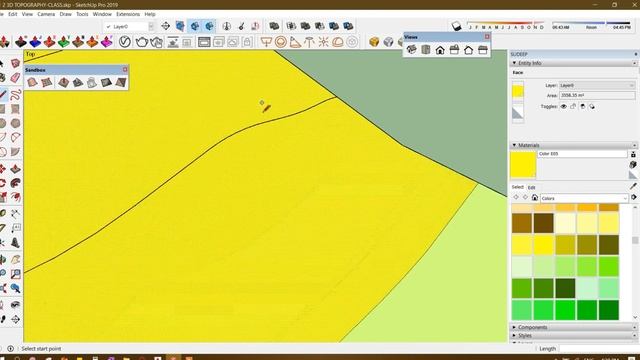This screenshot has width=640, height=360.
Task: Select the Line pencil tool in left toolbar
Action: (x=3, y=94)
